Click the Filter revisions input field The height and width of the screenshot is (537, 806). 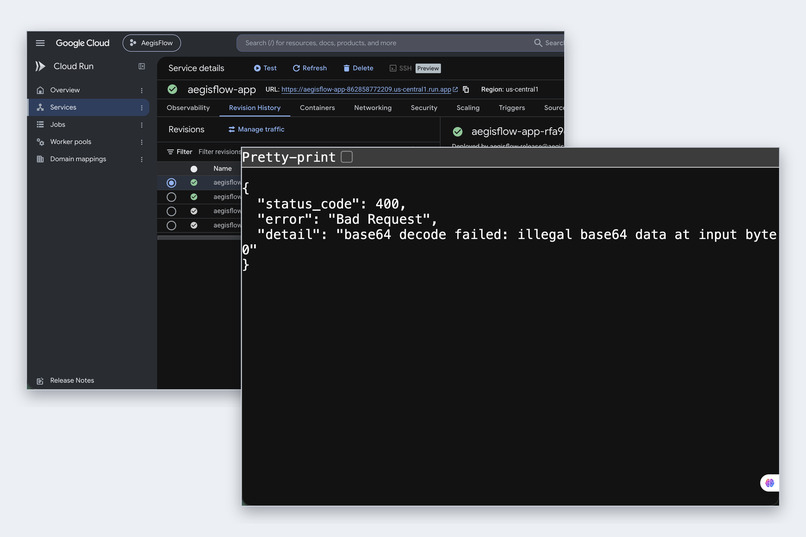(x=219, y=152)
